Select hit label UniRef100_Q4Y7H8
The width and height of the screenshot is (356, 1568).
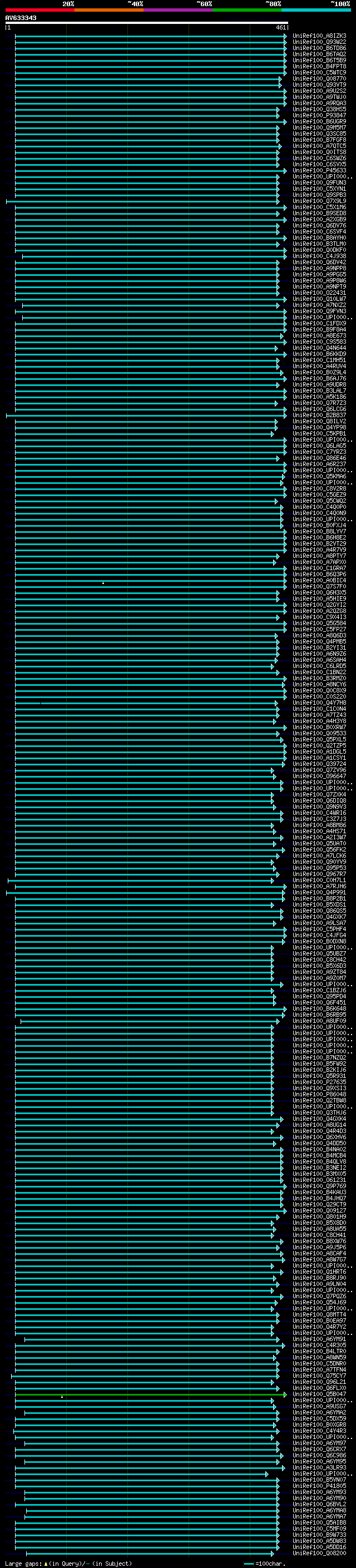pos(319,703)
